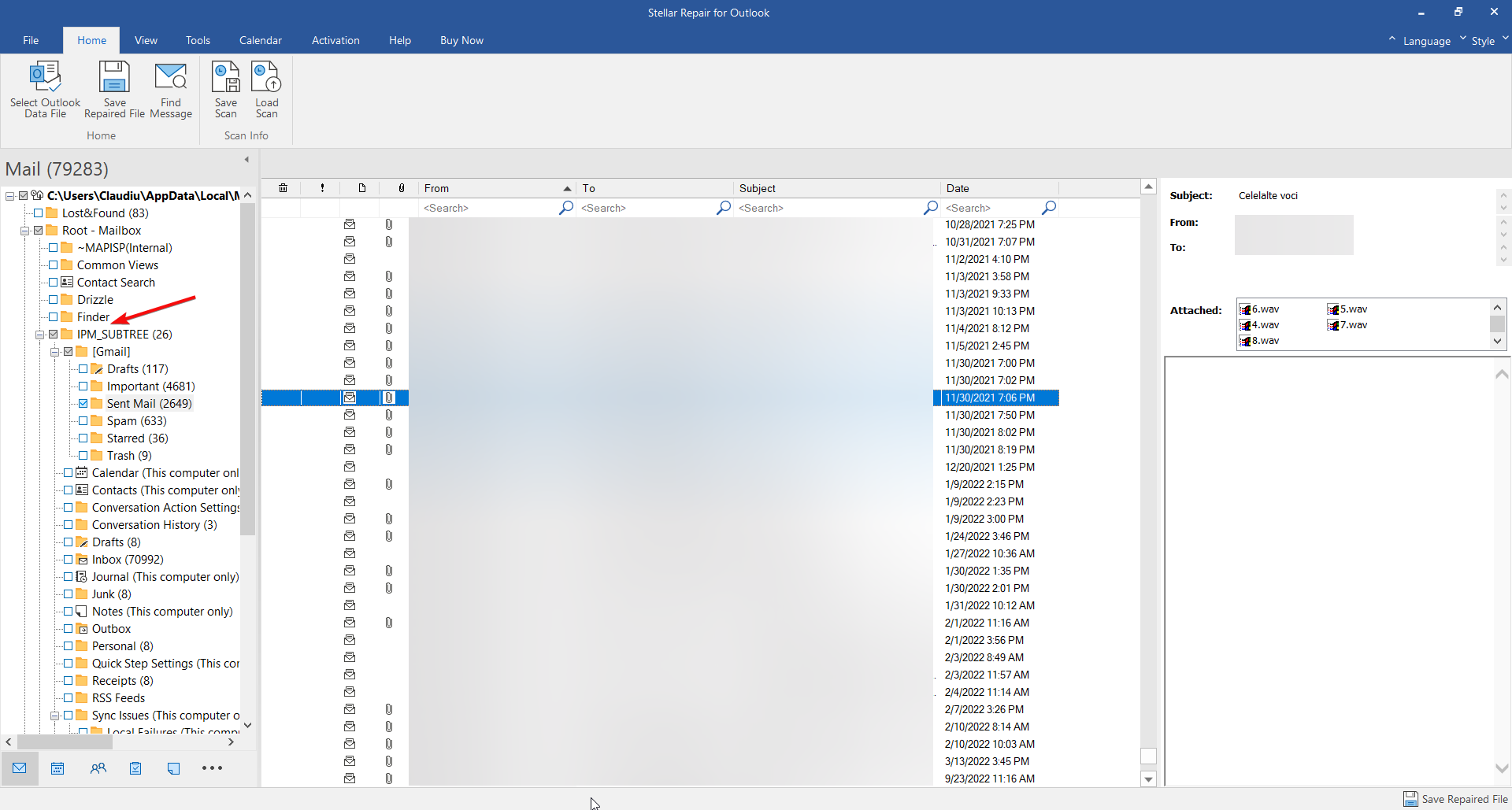Click search magnifier in To filter
This screenshot has height=810, width=1512.
pos(723,208)
